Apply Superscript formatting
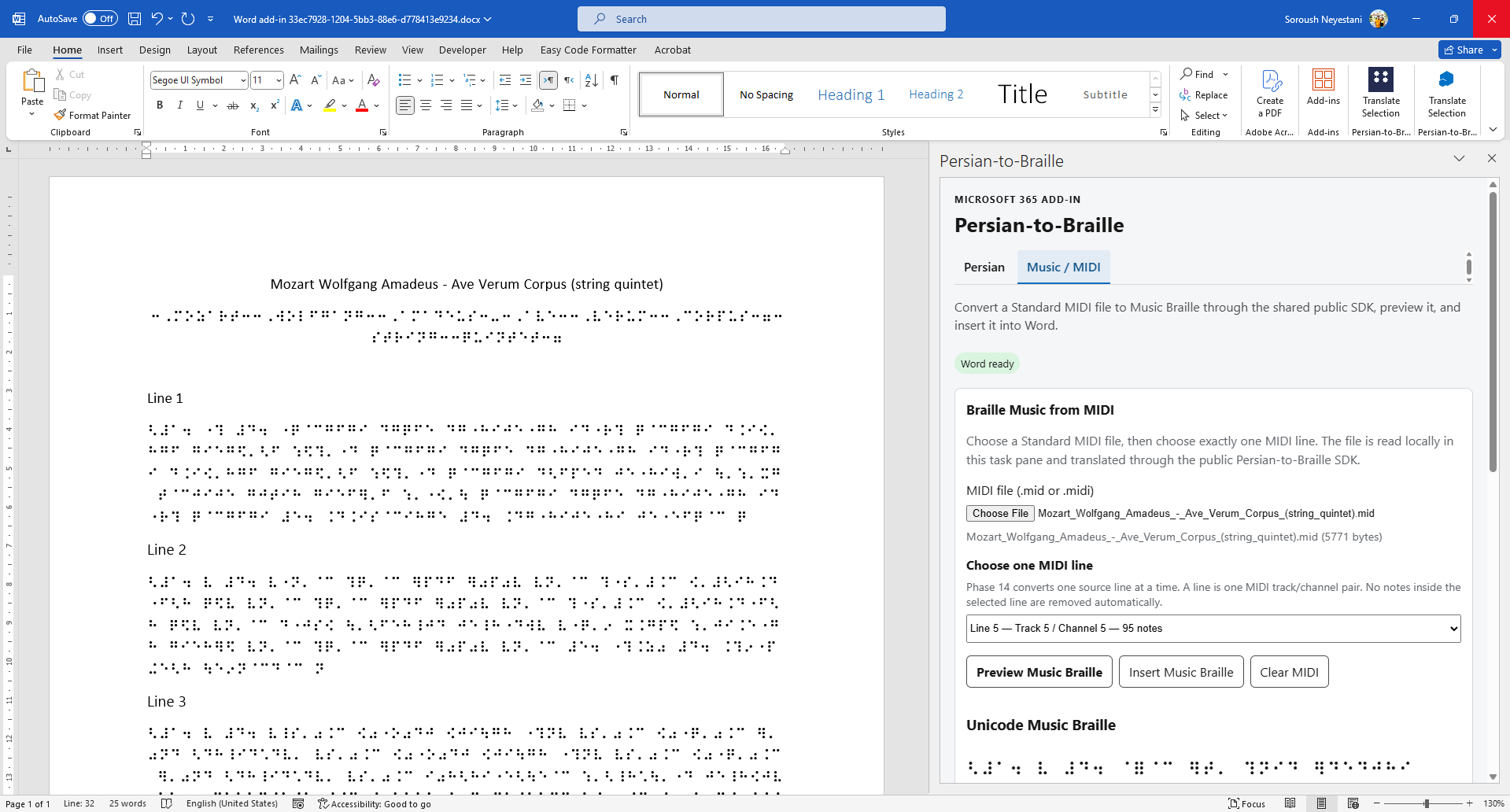The image size is (1510, 812). coord(275,105)
